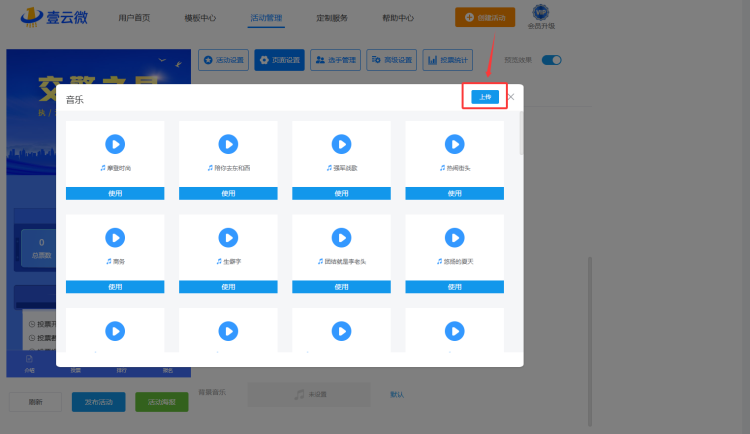Use the 热闹街头 track
This screenshot has height=434, width=750.
[x=454, y=193]
